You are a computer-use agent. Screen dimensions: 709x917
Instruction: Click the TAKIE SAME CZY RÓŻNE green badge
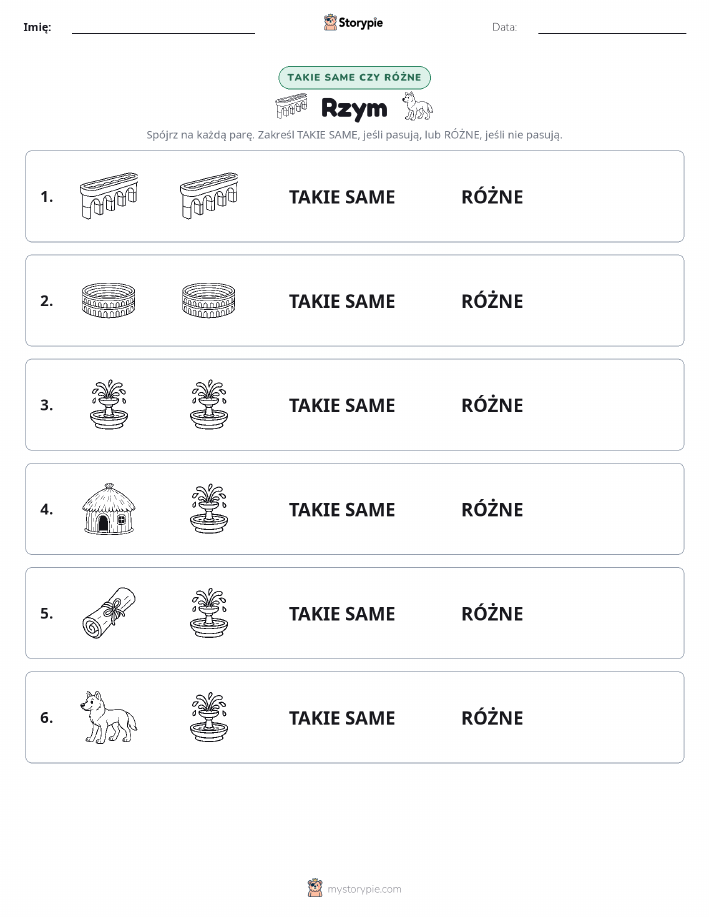pos(354,77)
